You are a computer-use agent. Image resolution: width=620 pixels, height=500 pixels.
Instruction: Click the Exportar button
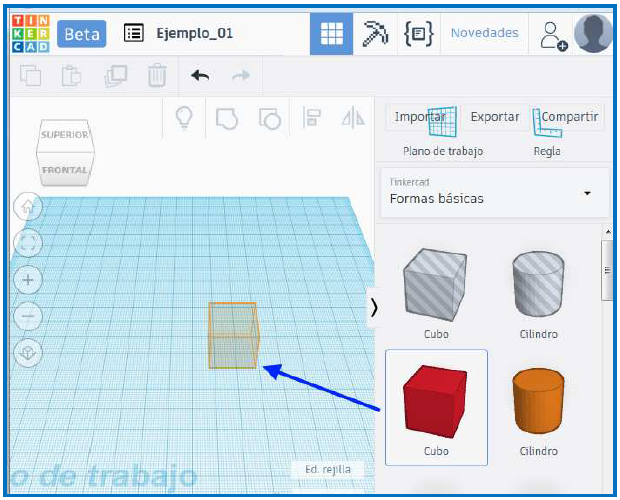point(495,117)
